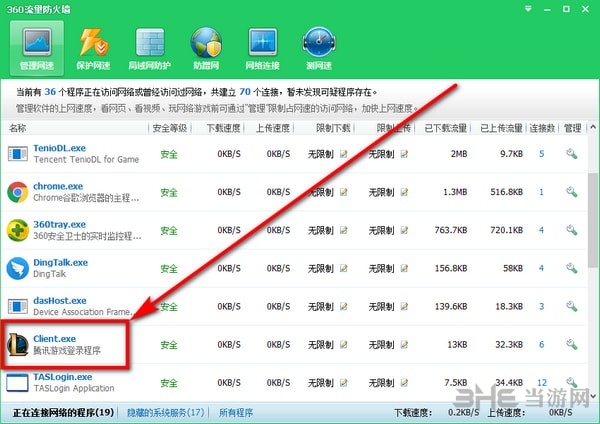Image resolution: width=600 pixels, height=424 pixels.
Task: Open manage wrench for dasHost.exe
Action: click(x=572, y=306)
